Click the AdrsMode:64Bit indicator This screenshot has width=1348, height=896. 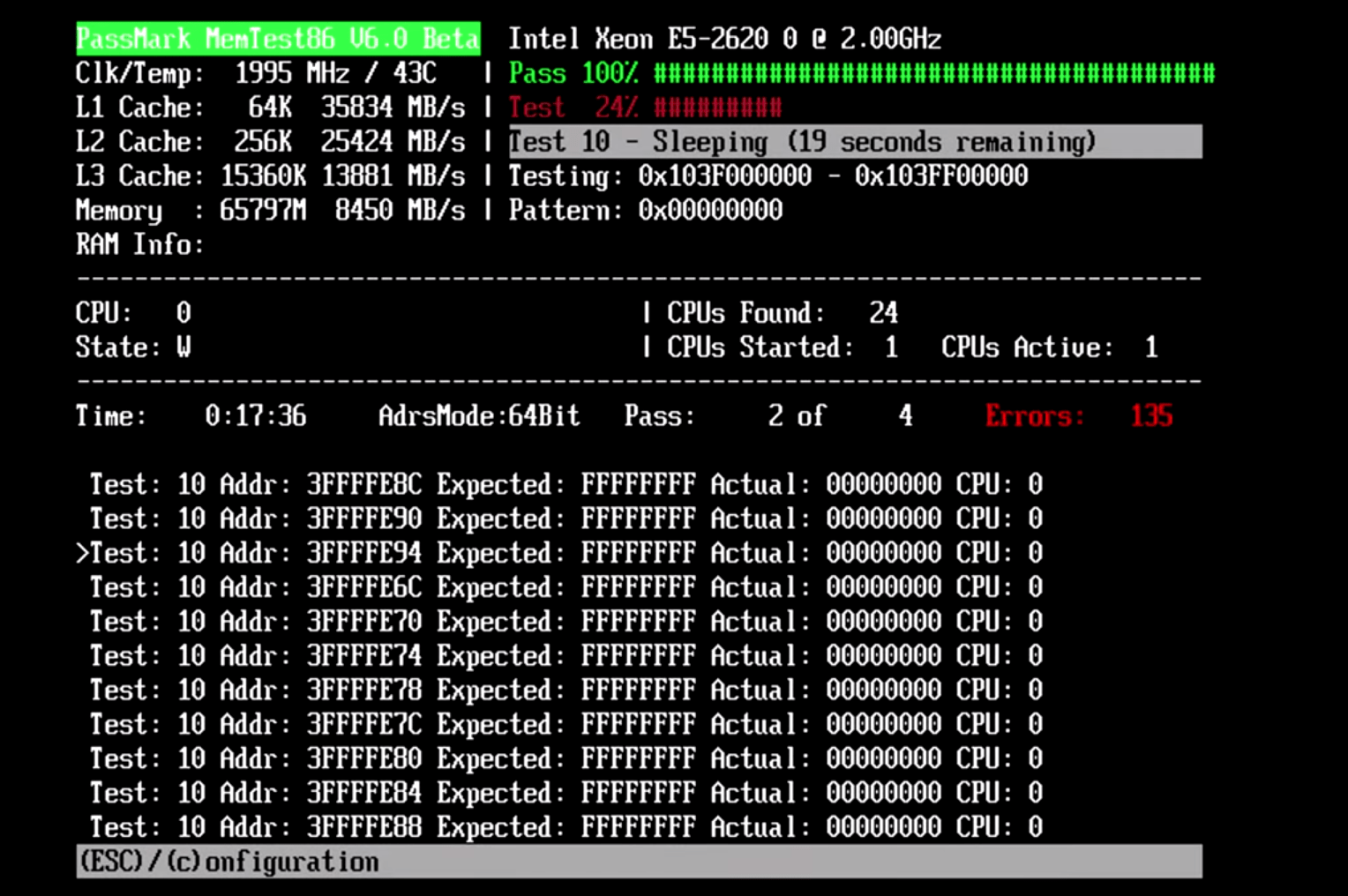tap(478, 415)
